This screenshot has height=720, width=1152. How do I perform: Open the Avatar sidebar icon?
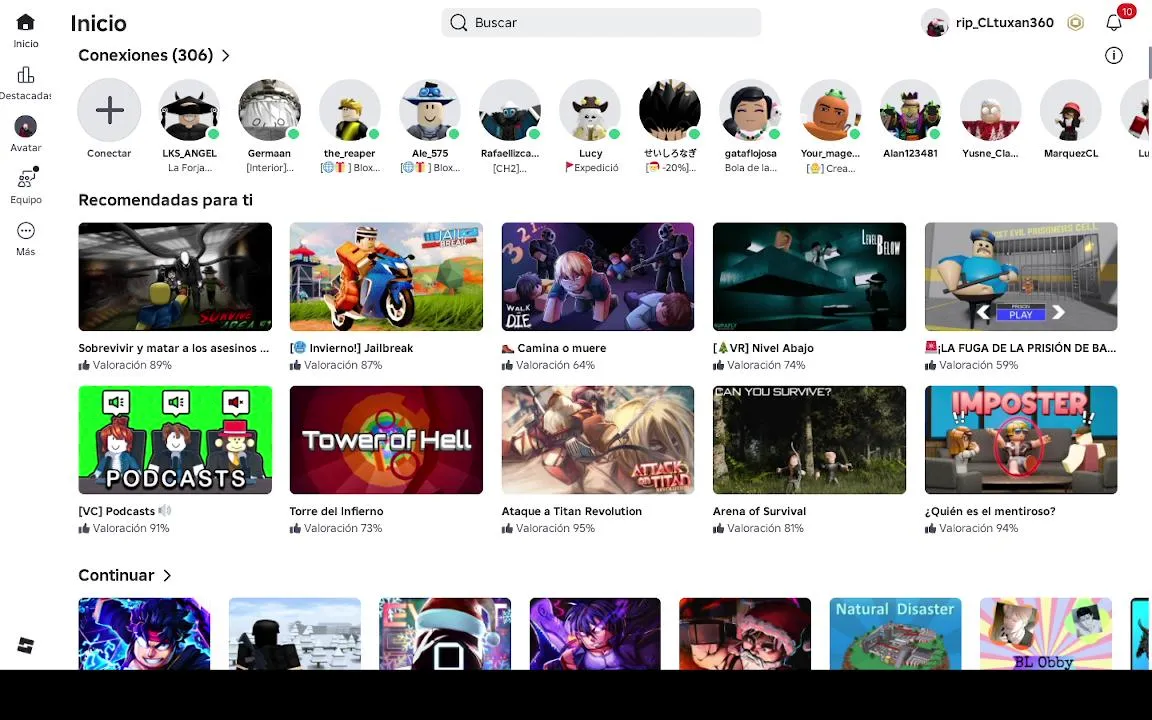pos(26,126)
